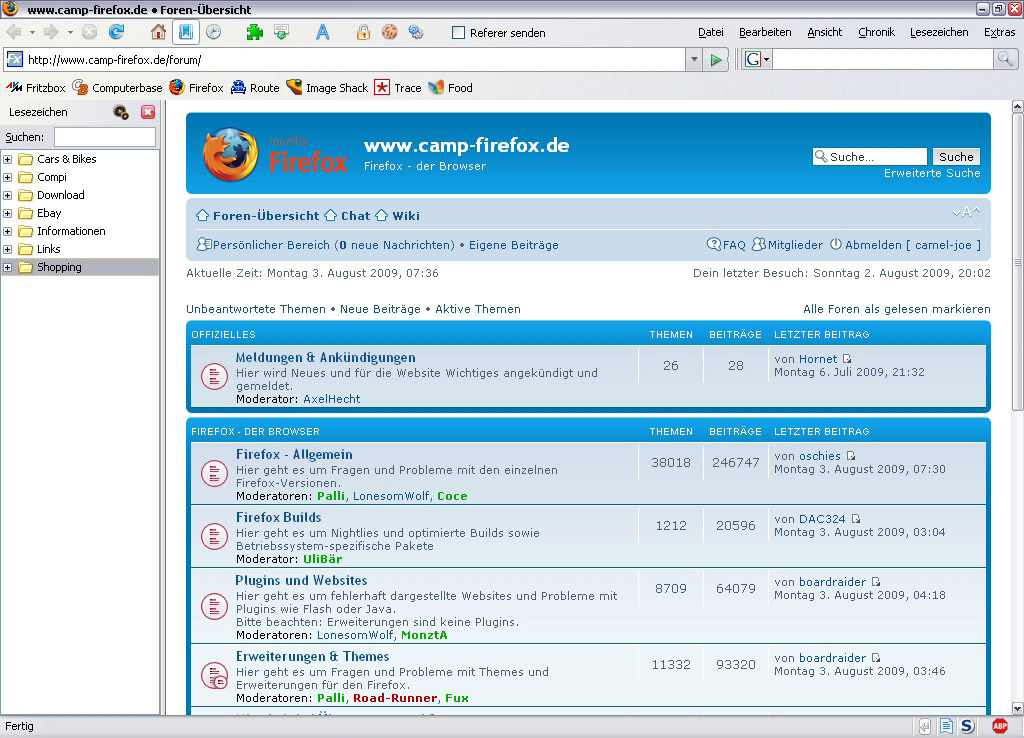Screen dimensions: 1024x738
Task: Open the Route bookmark
Action: pos(255,88)
